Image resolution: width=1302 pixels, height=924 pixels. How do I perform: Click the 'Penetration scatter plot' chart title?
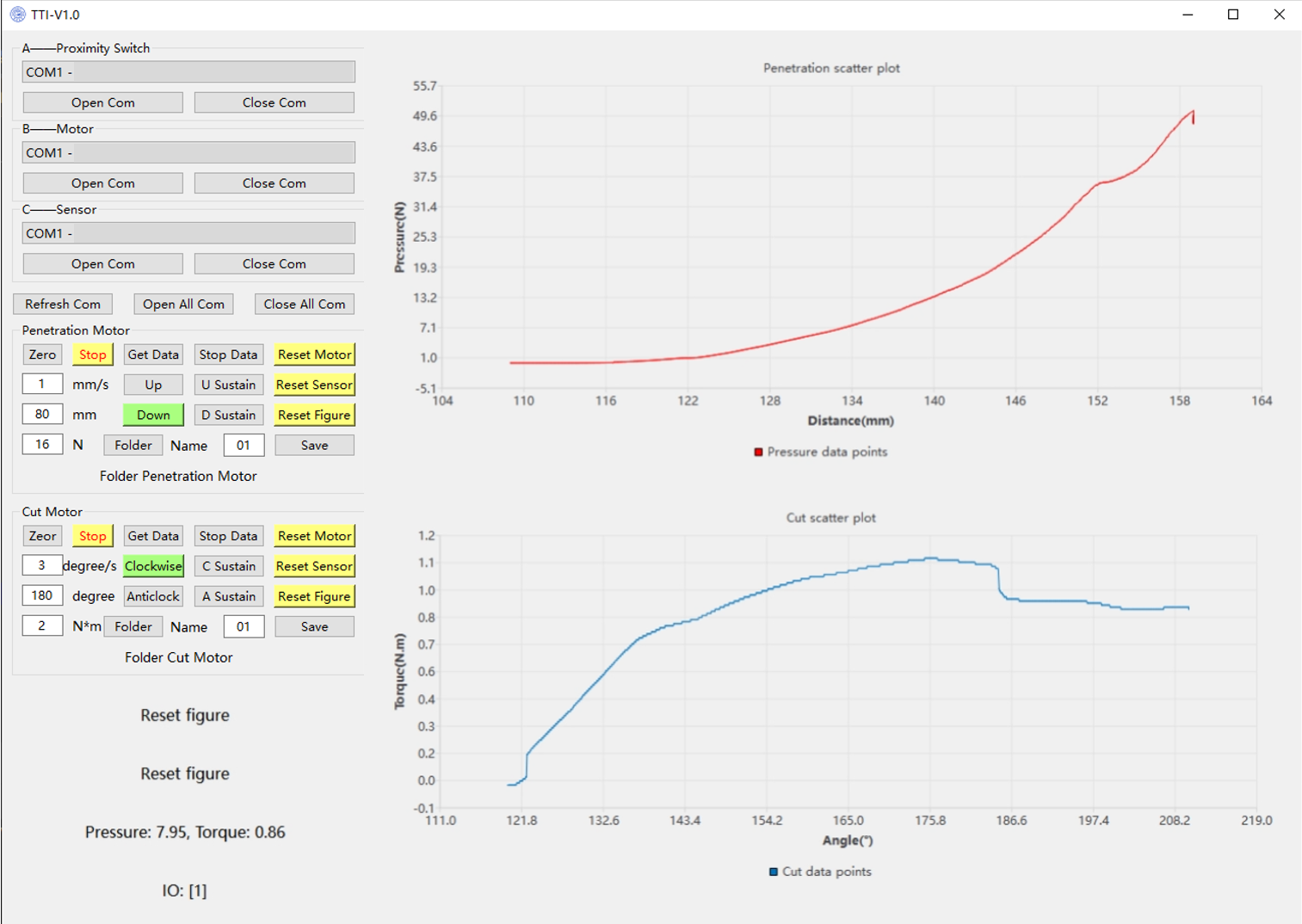(831, 68)
